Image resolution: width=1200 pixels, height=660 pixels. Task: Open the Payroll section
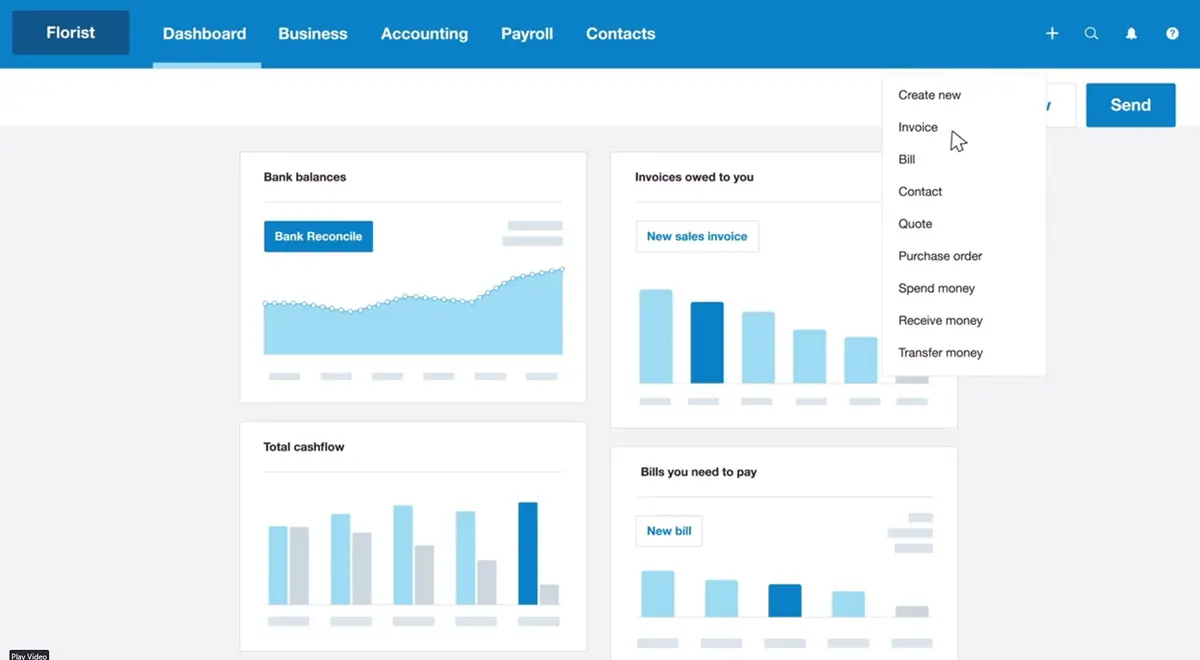(526, 33)
